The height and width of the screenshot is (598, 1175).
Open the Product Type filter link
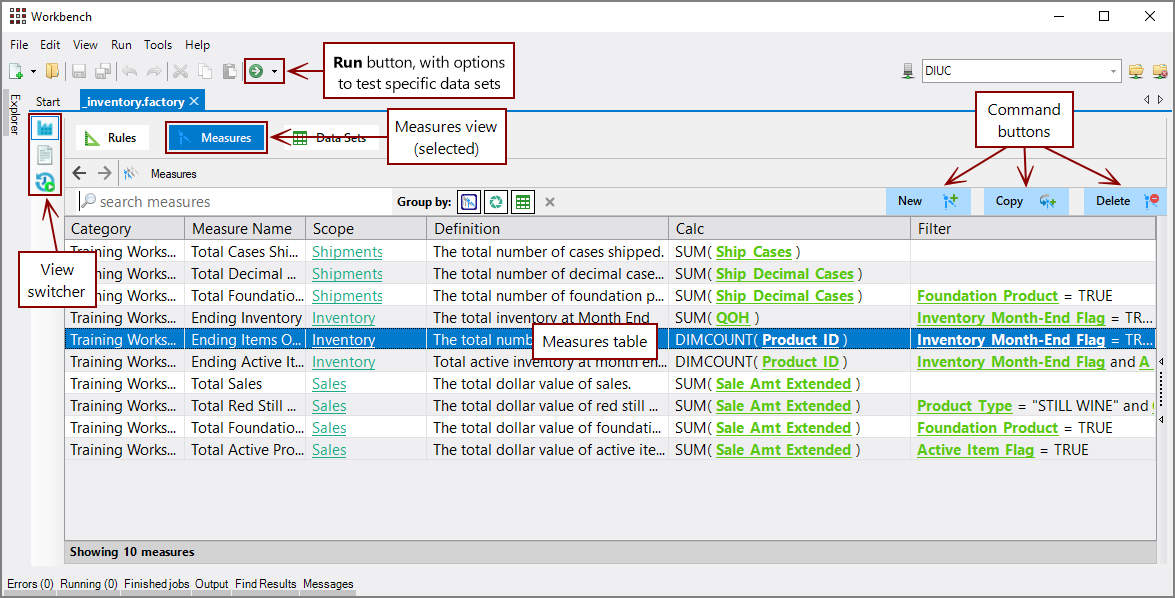click(964, 405)
